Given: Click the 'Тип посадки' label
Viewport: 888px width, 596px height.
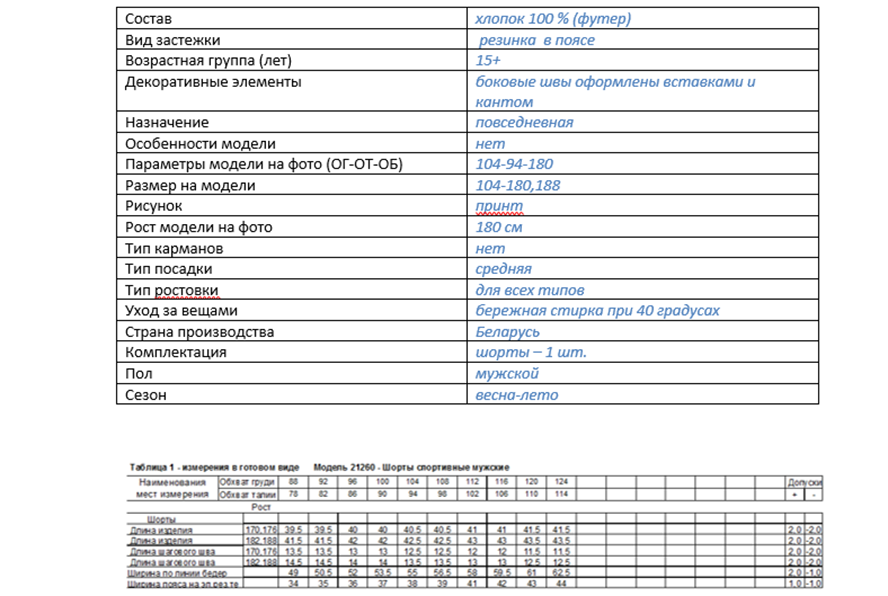Looking at the screenshot, I should click(169, 269).
